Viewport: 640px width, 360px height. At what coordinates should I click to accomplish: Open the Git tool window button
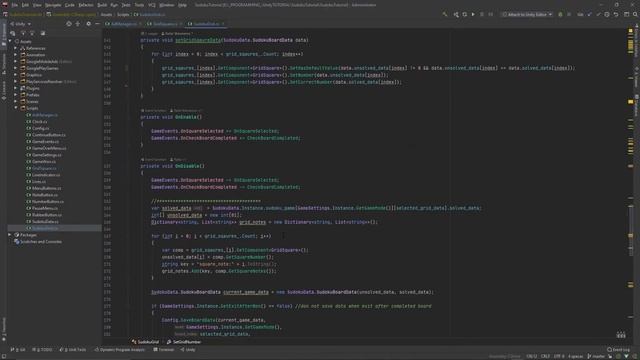point(18,350)
